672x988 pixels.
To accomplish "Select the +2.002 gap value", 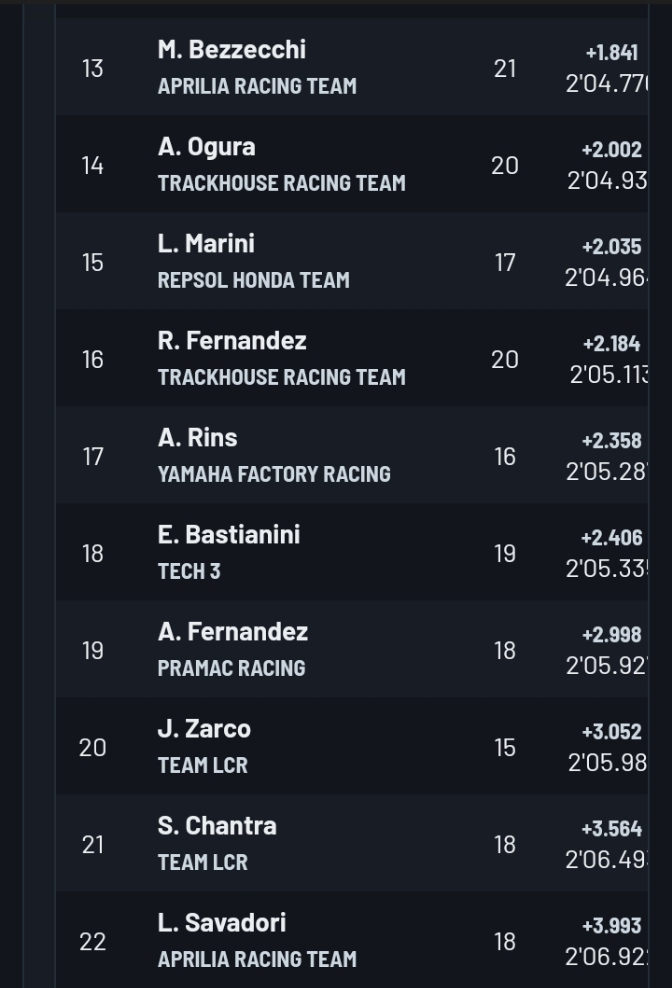I will pyautogui.click(x=611, y=149).
